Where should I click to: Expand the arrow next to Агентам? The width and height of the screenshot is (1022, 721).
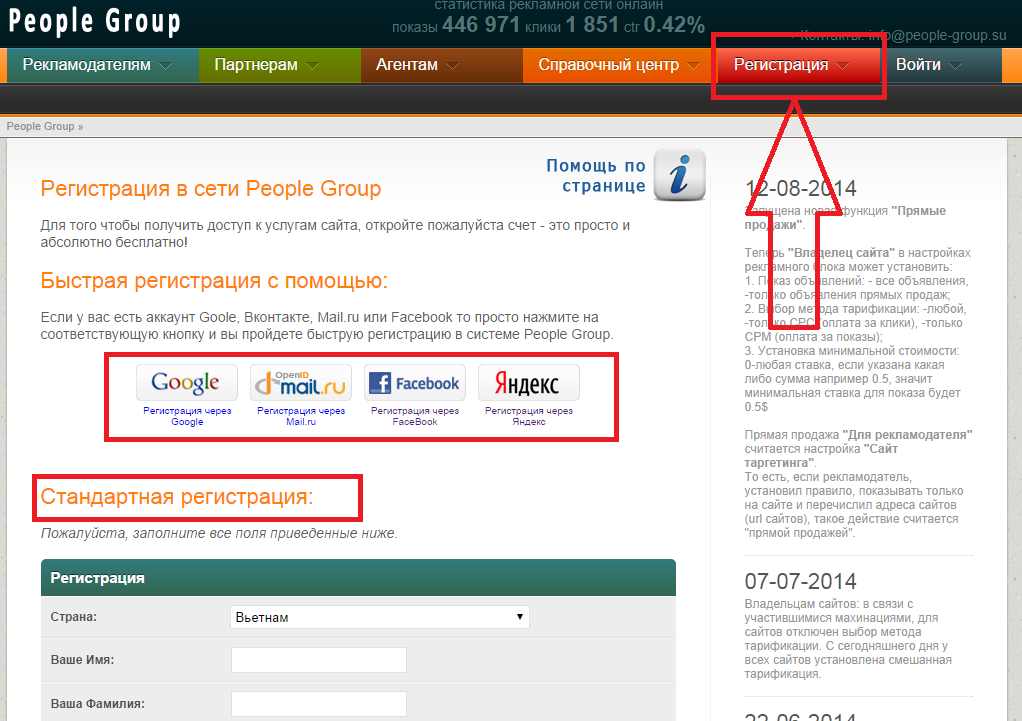tap(452, 66)
